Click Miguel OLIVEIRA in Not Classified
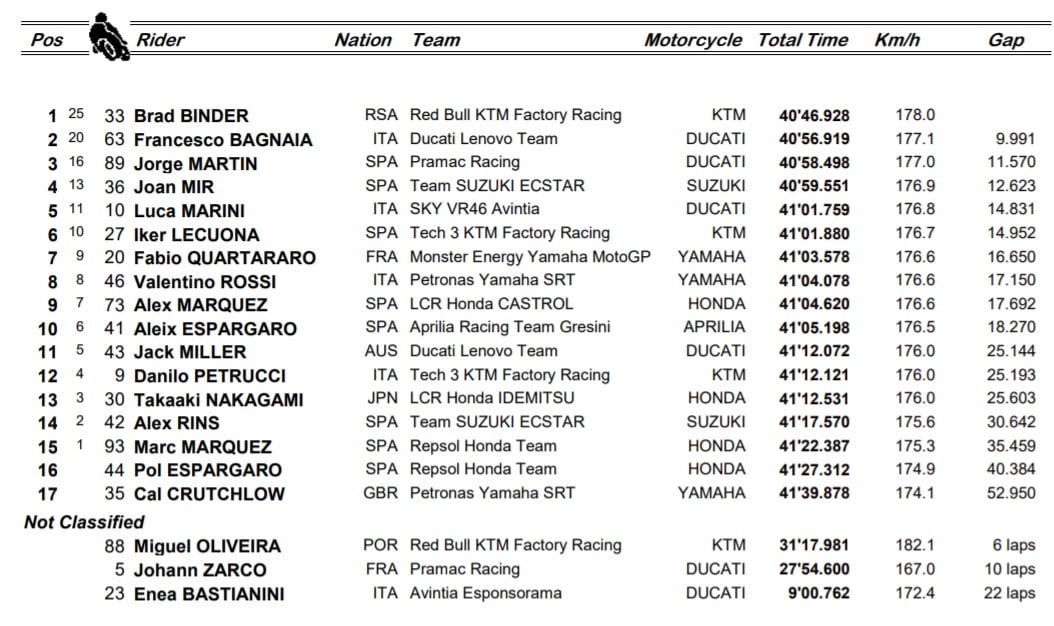The height and width of the screenshot is (626, 1054). point(207,546)
